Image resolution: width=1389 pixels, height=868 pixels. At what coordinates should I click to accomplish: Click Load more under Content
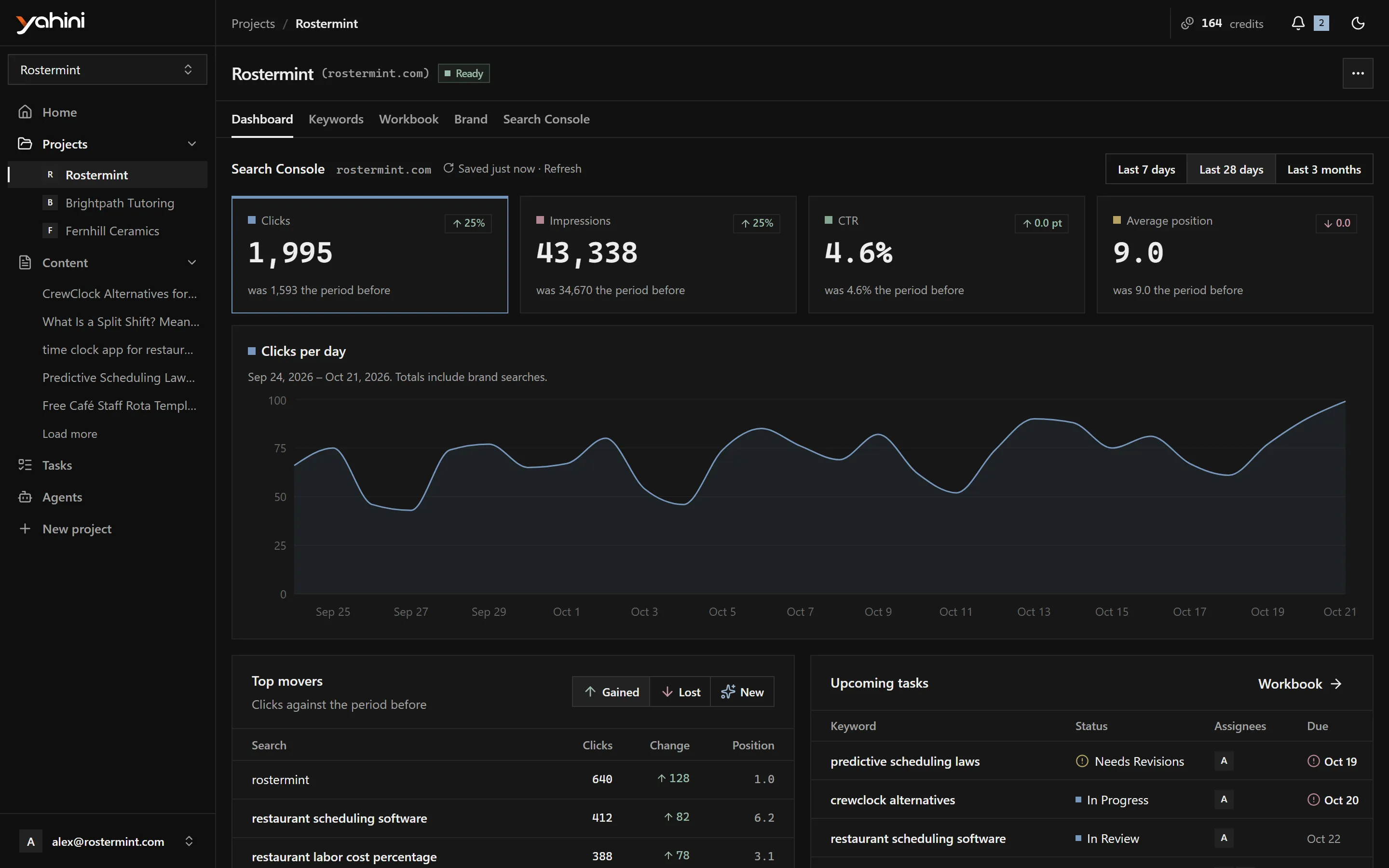69,434
